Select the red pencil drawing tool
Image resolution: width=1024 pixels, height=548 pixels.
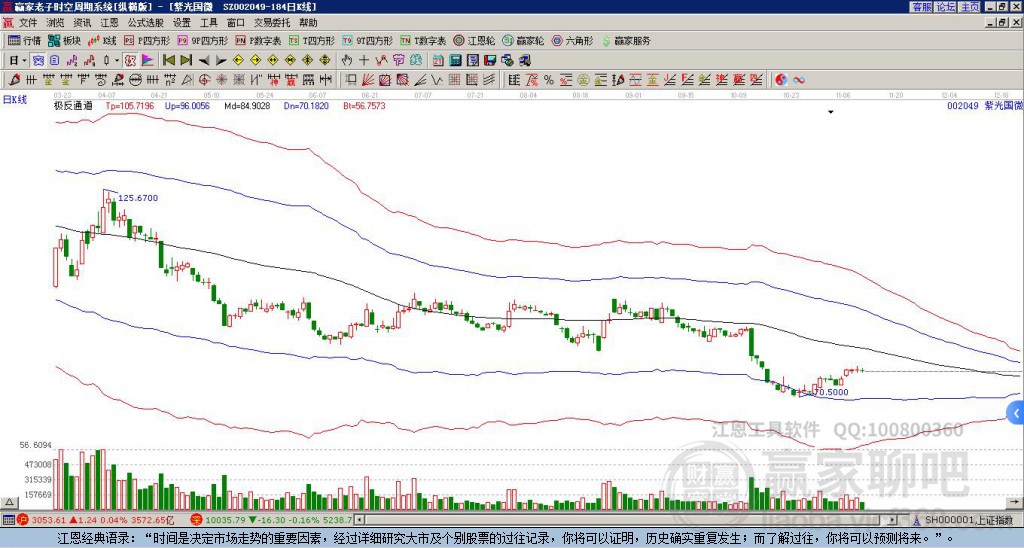point(14,80)
